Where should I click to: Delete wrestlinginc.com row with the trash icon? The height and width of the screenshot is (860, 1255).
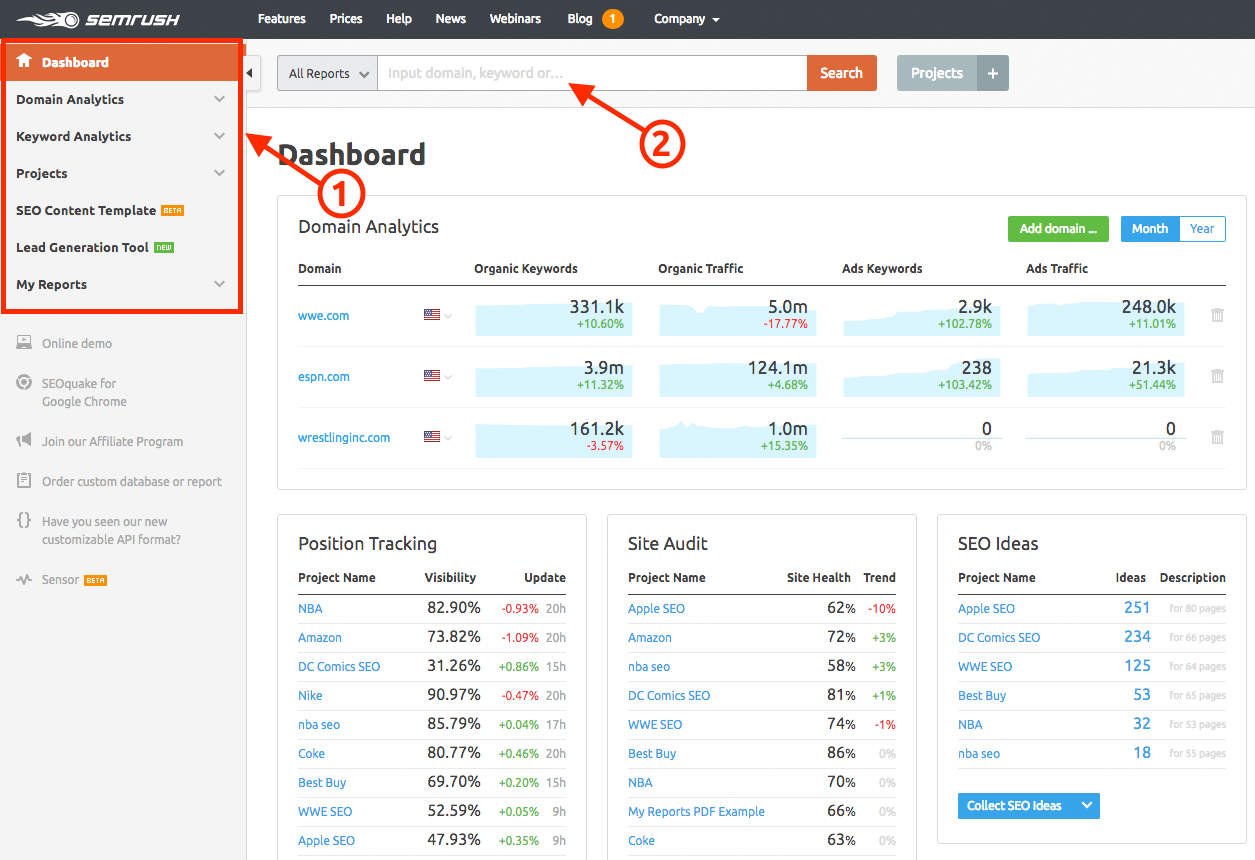point(1217,437)
